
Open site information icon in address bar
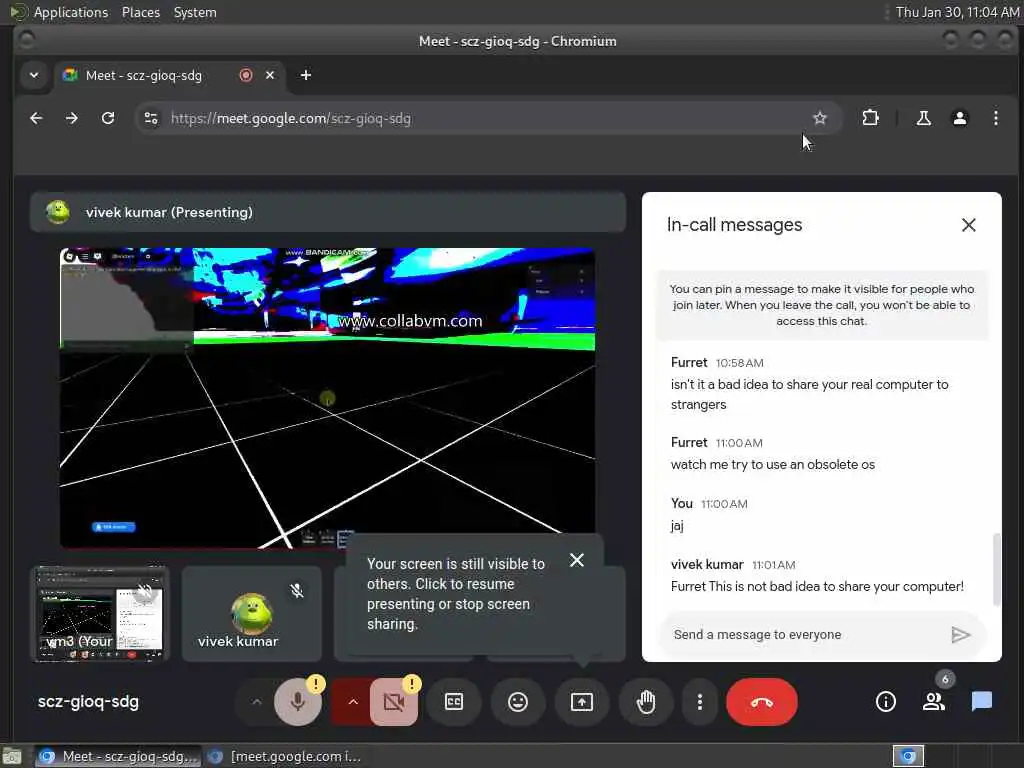151,118
